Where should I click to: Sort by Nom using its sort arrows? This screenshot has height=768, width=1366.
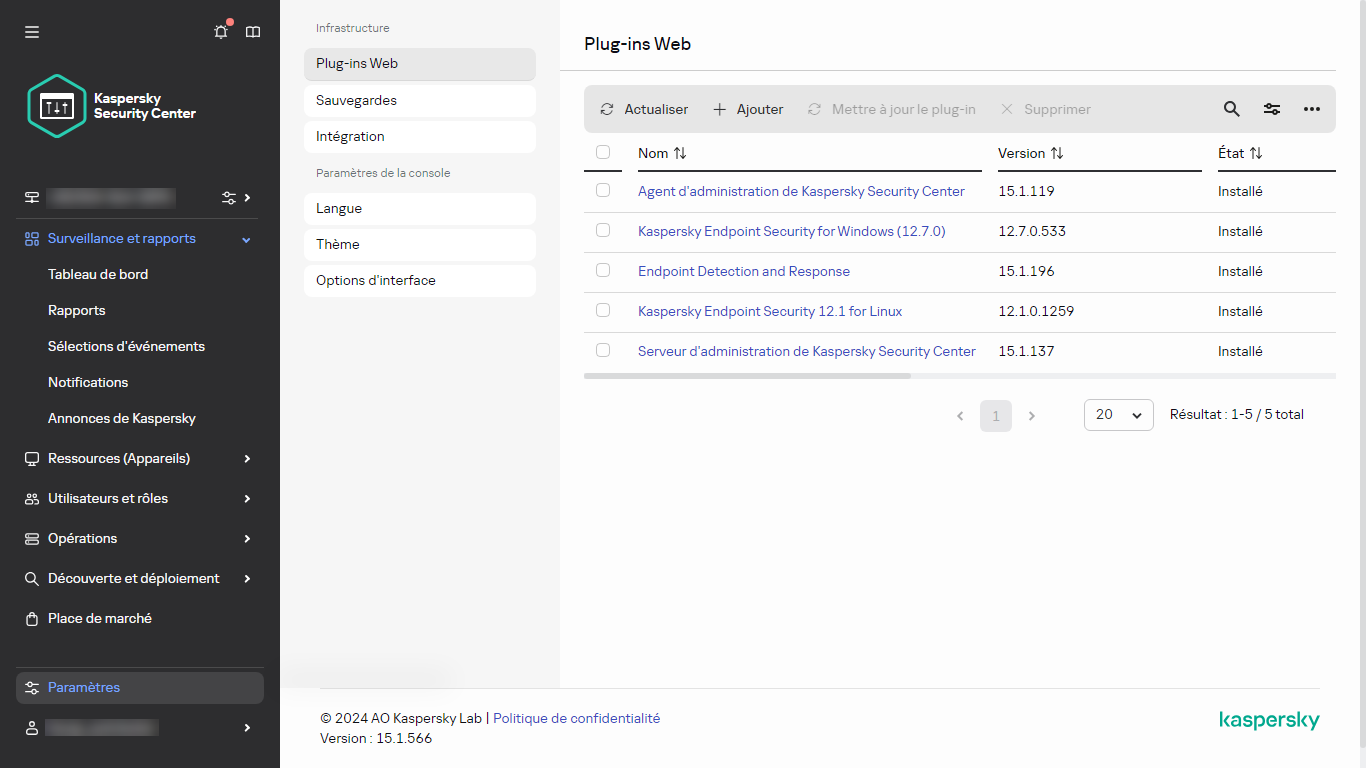(x=680, y=153)
